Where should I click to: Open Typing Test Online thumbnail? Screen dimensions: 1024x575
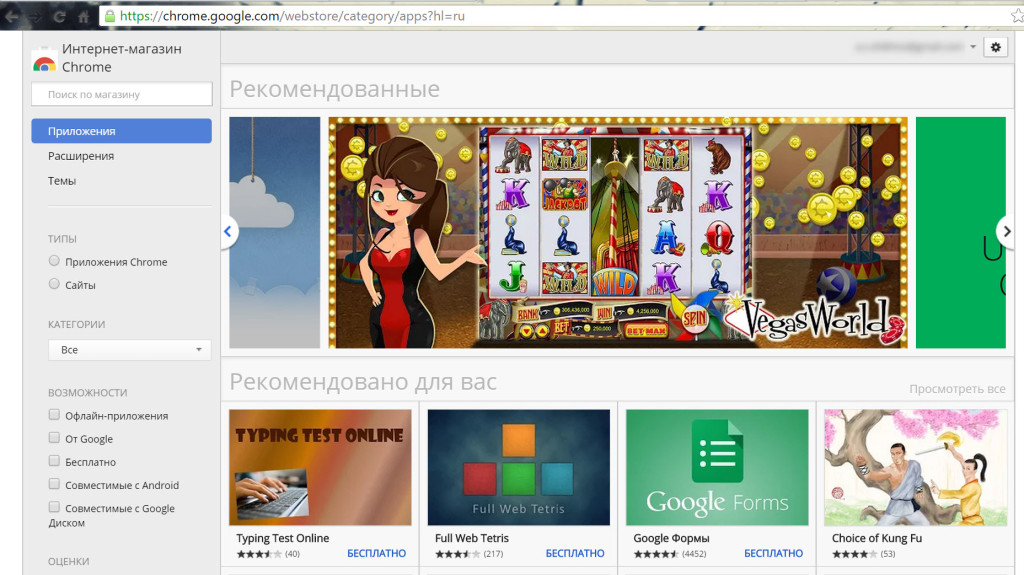point(320,467)
